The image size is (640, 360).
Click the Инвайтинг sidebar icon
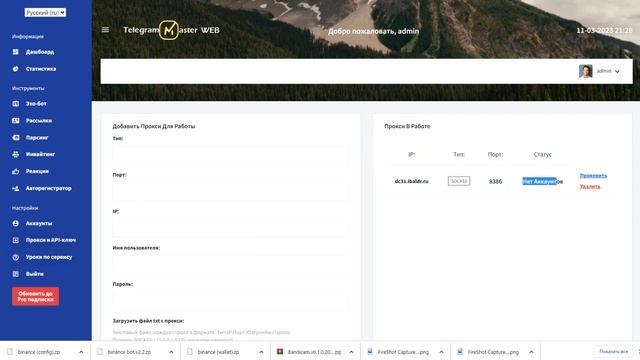(16, 154)
